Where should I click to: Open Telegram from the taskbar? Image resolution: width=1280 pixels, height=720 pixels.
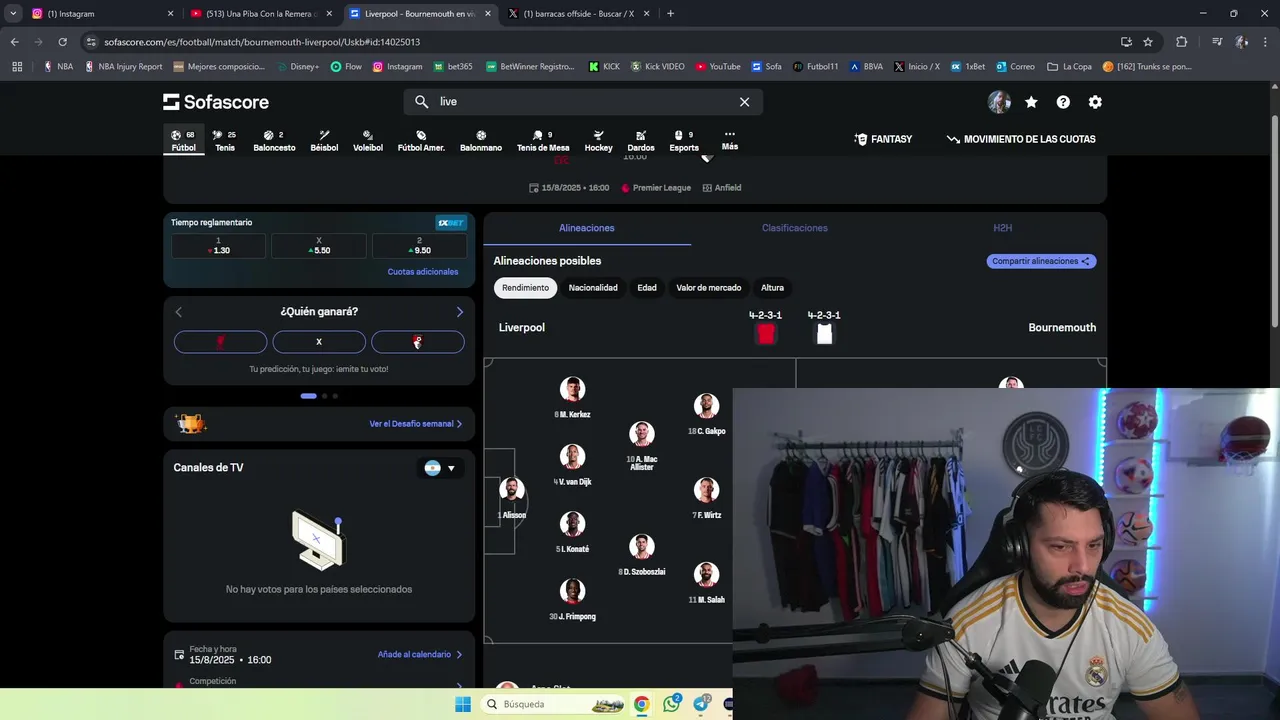click(x=701, y=704)
